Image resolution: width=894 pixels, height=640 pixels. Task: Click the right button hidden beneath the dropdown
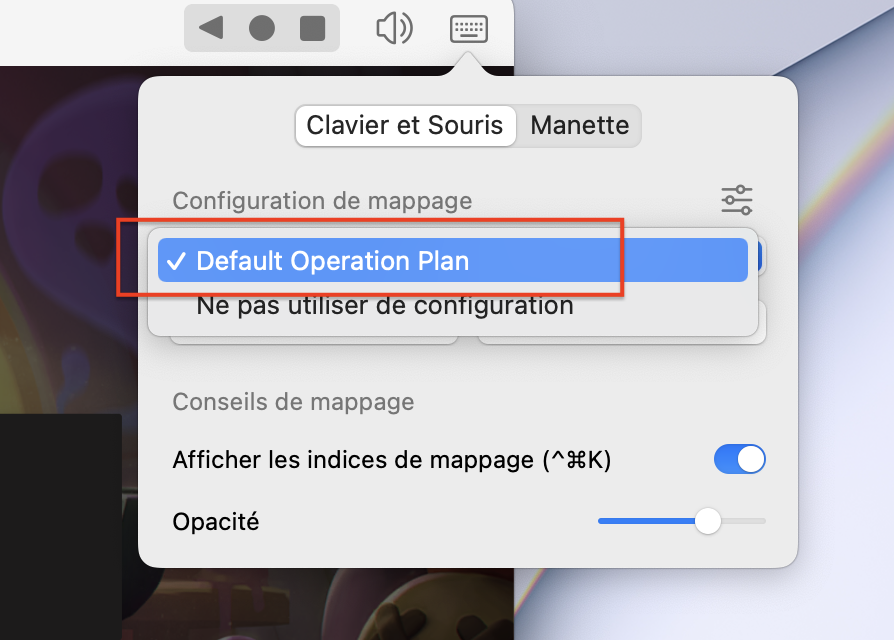[x=622, y=340]
